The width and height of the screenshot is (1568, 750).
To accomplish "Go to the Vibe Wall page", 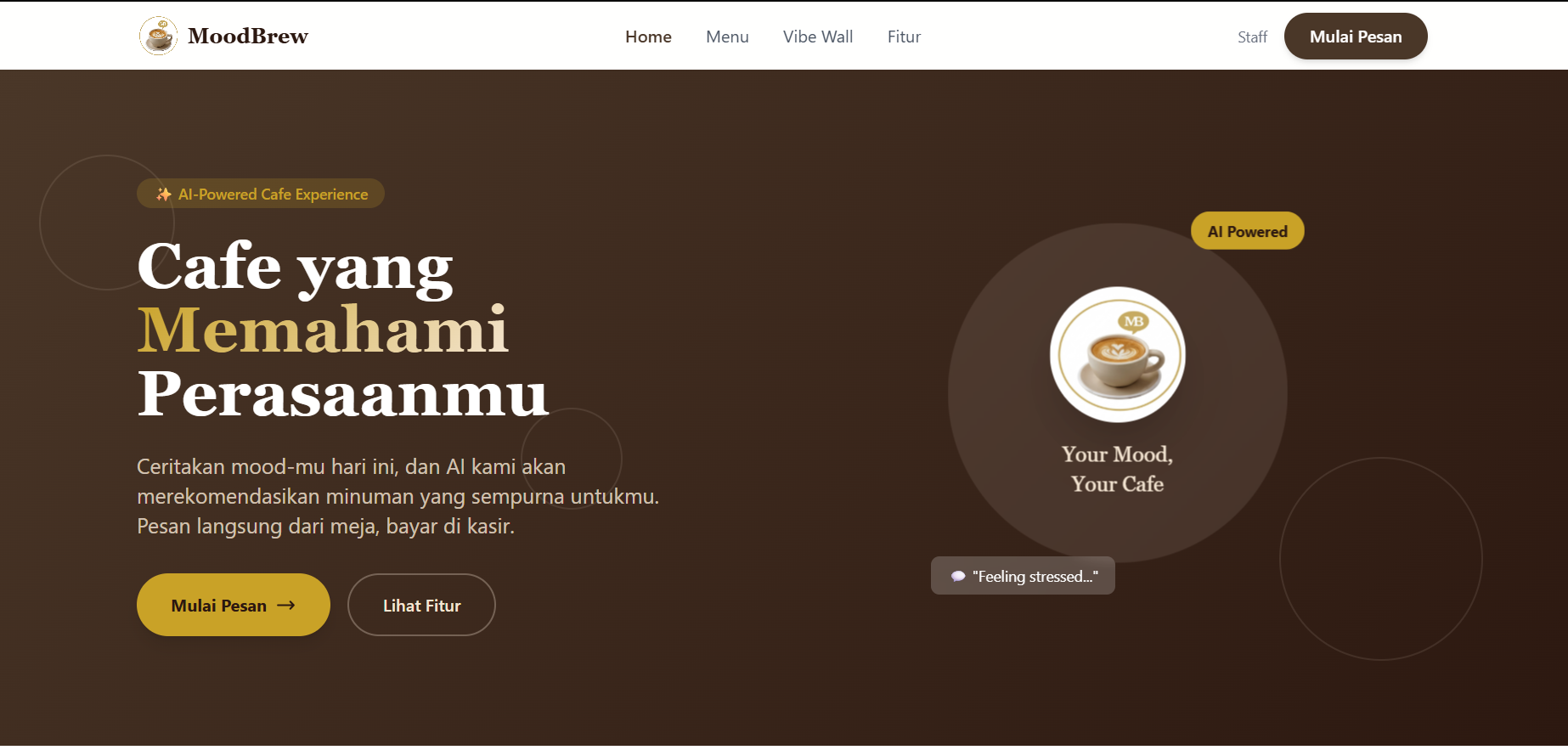I will pos(818,37).
